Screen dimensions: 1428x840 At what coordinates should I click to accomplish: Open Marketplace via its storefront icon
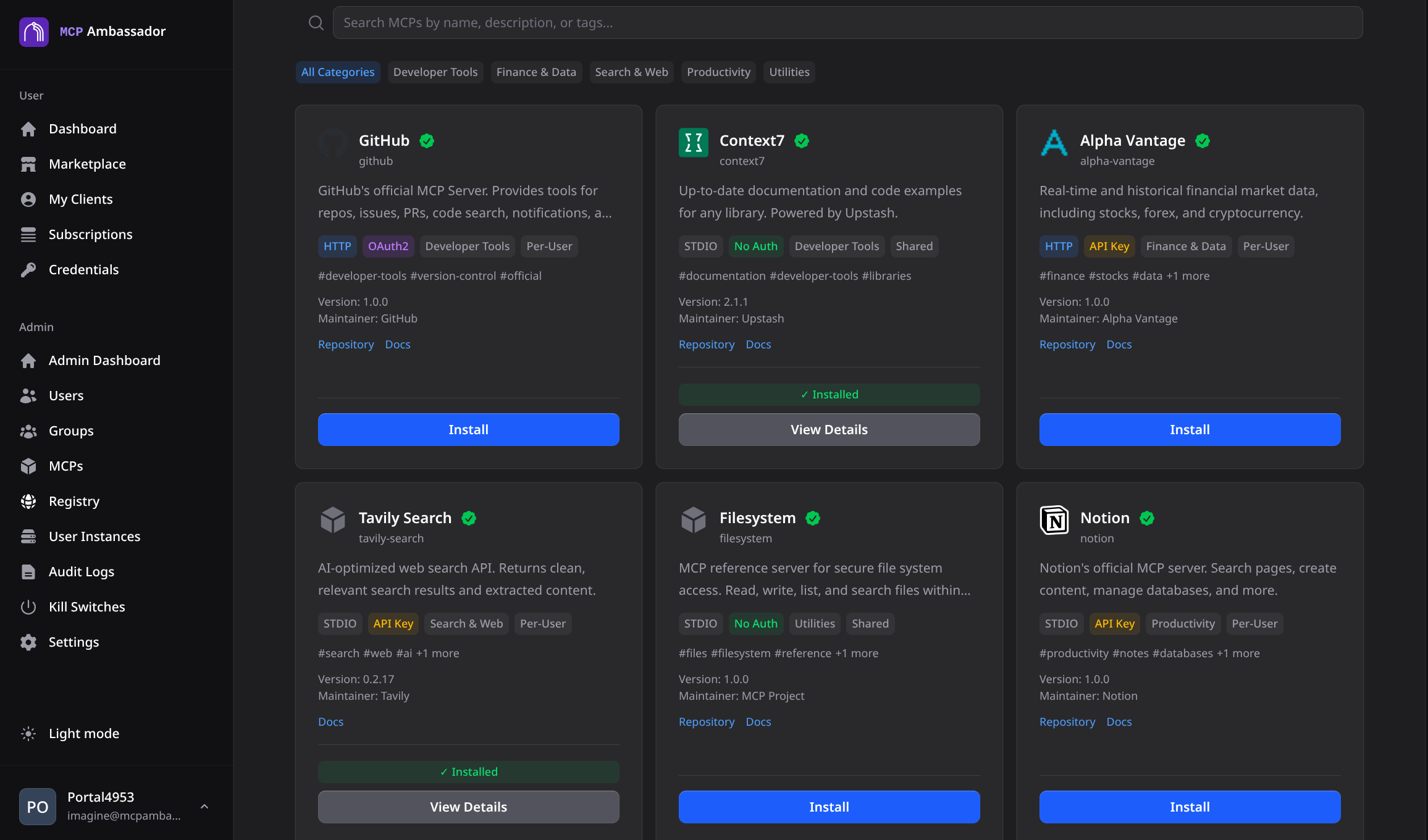(28, 164)
